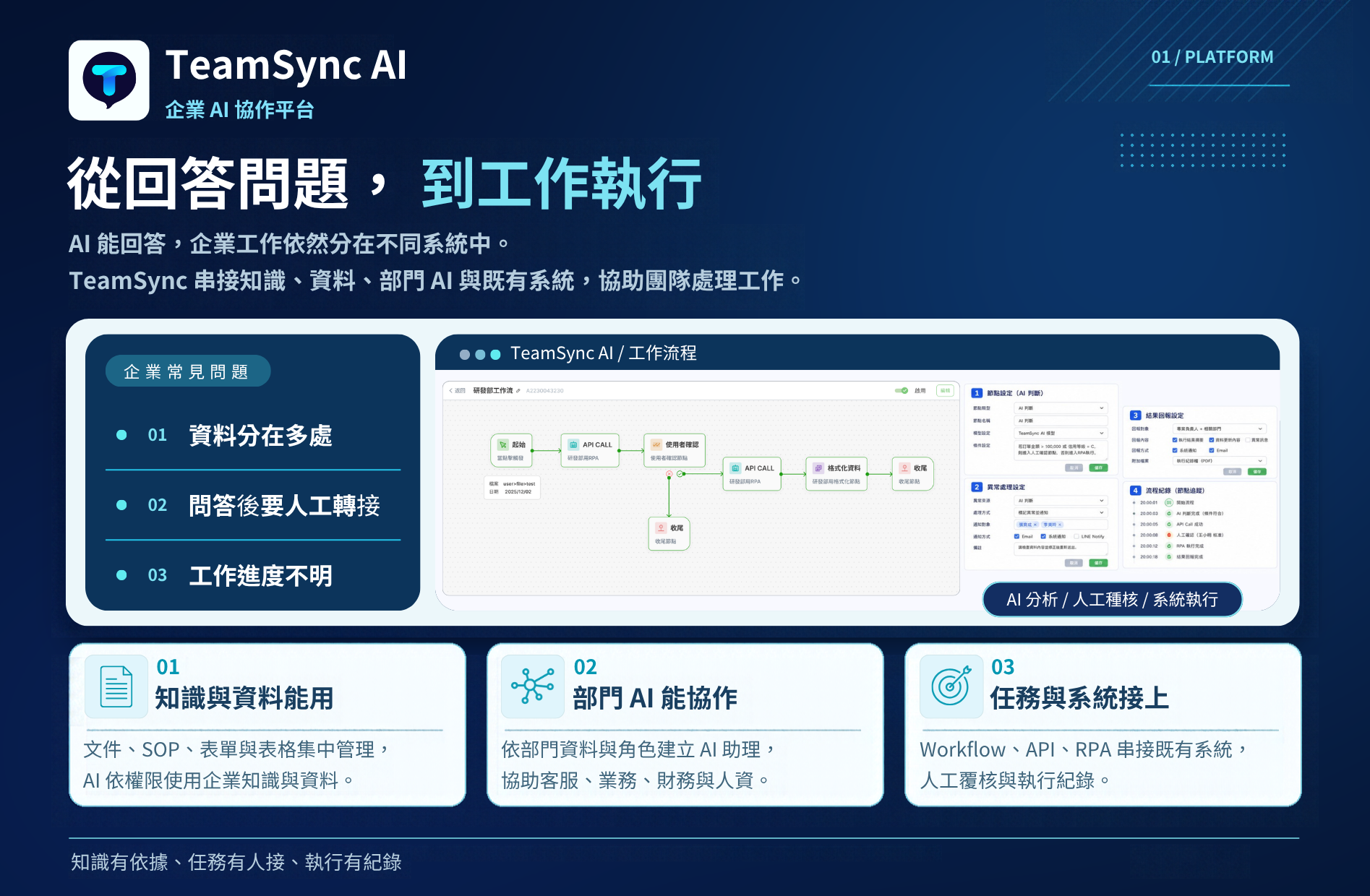Uncheck Email under 回報方式
Viewport: 1370px width, 896px height.
pos(1212,450)
